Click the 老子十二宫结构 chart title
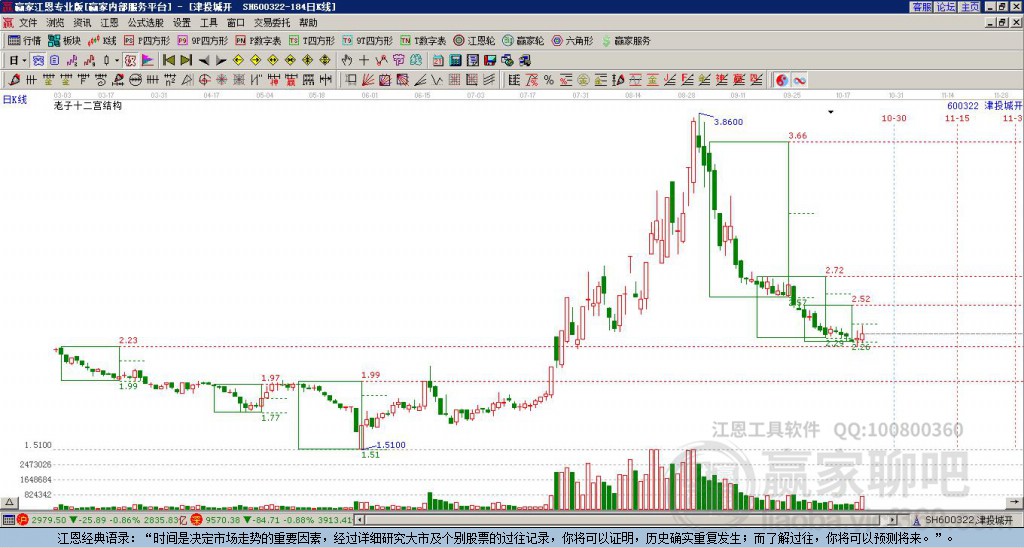 (x=88, y=105)
